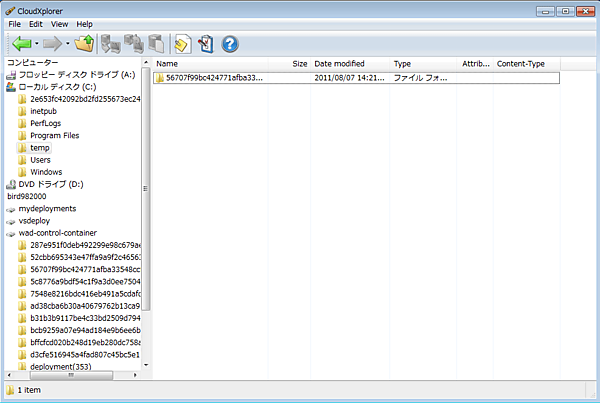Select the 2e653fc42092 folder under C:
This screenshot has width=600, height=403.
tap(79, 99)
